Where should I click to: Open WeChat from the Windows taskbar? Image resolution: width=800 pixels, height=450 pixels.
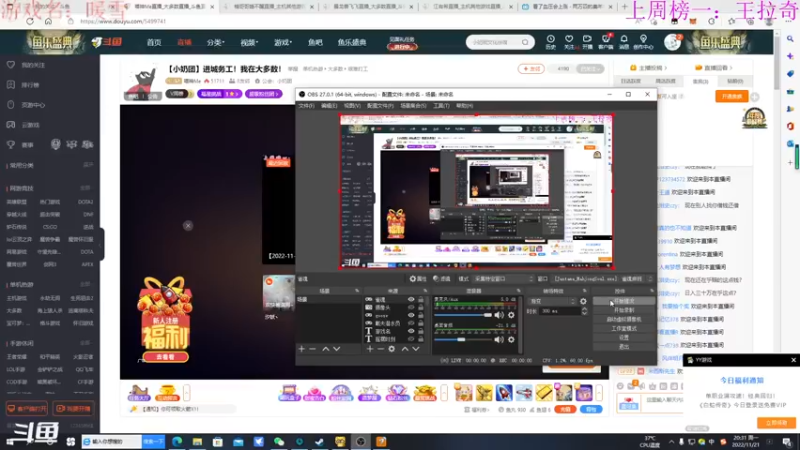(x=279, y=441)
